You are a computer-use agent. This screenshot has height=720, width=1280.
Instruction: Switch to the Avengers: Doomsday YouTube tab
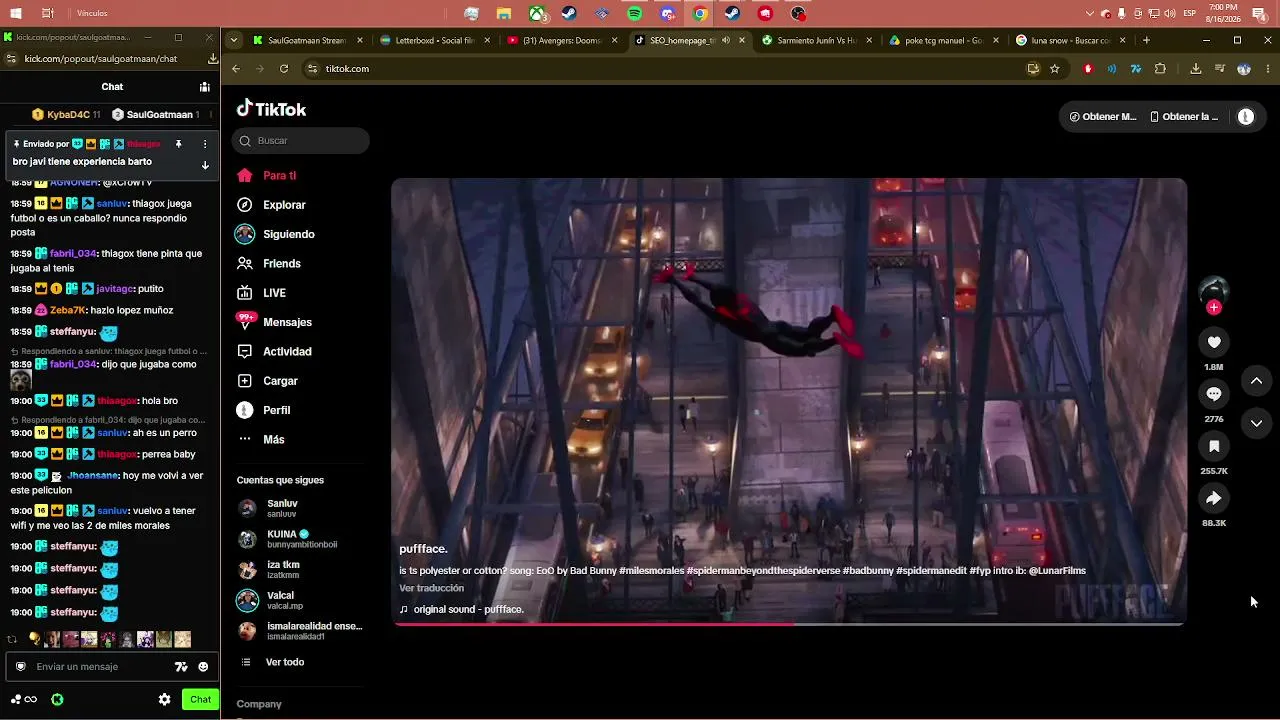coord(562,41)
